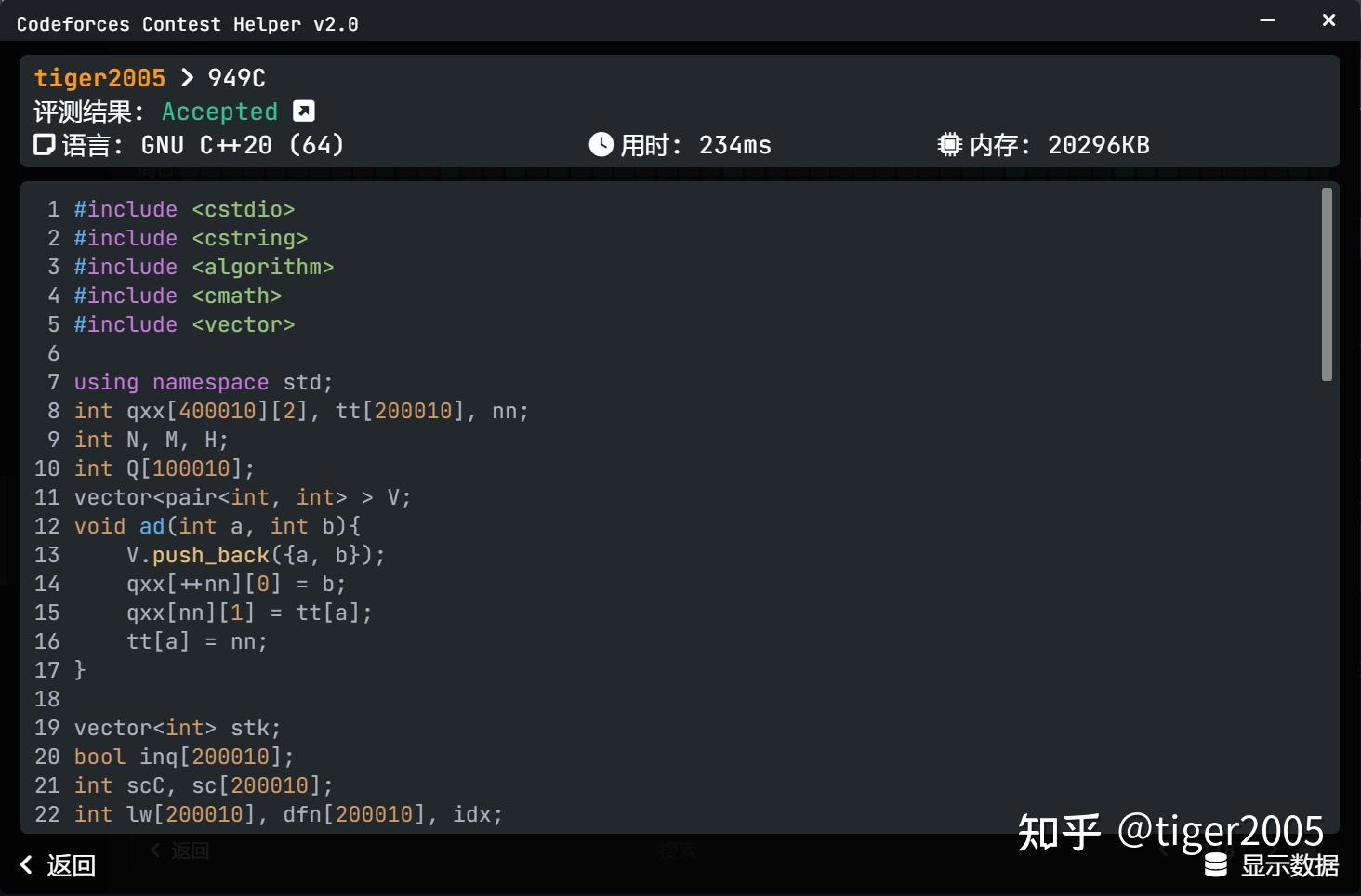Click the closing brace on line 17
This screenshot has width=1361, height=896.
point(80,670)
